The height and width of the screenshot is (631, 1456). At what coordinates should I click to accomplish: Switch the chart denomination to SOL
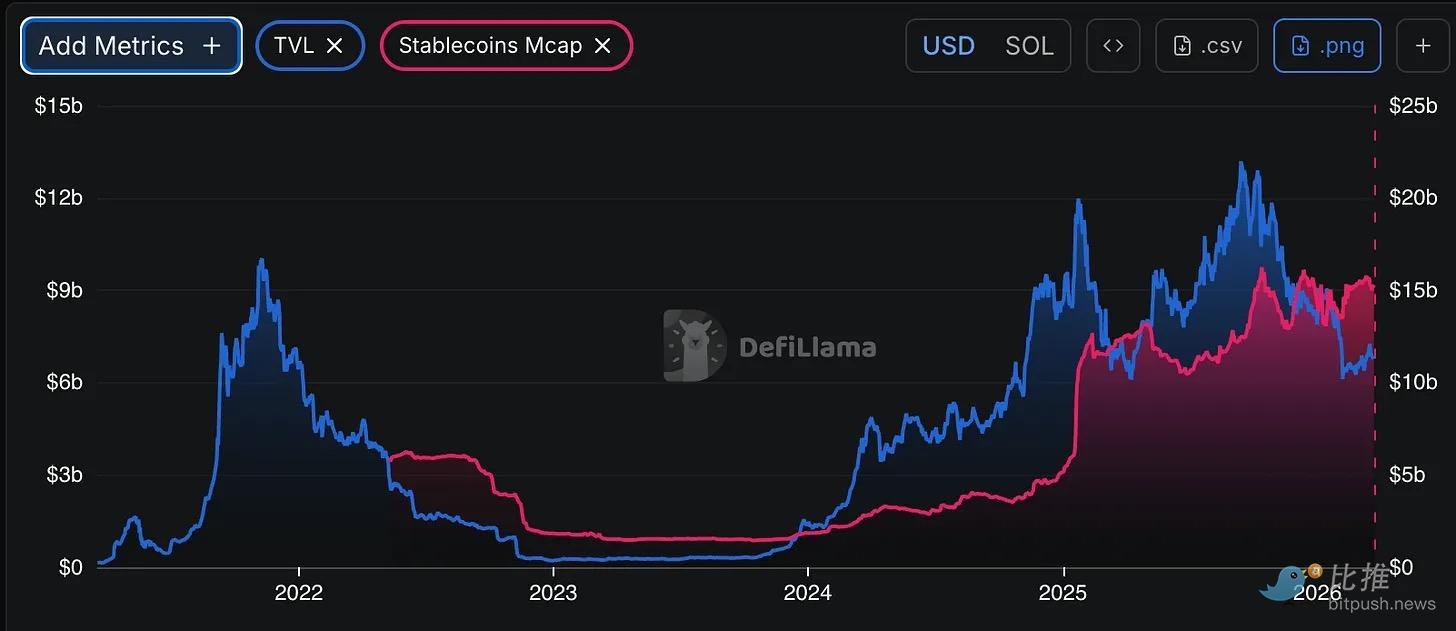(x=1029, y=46)
